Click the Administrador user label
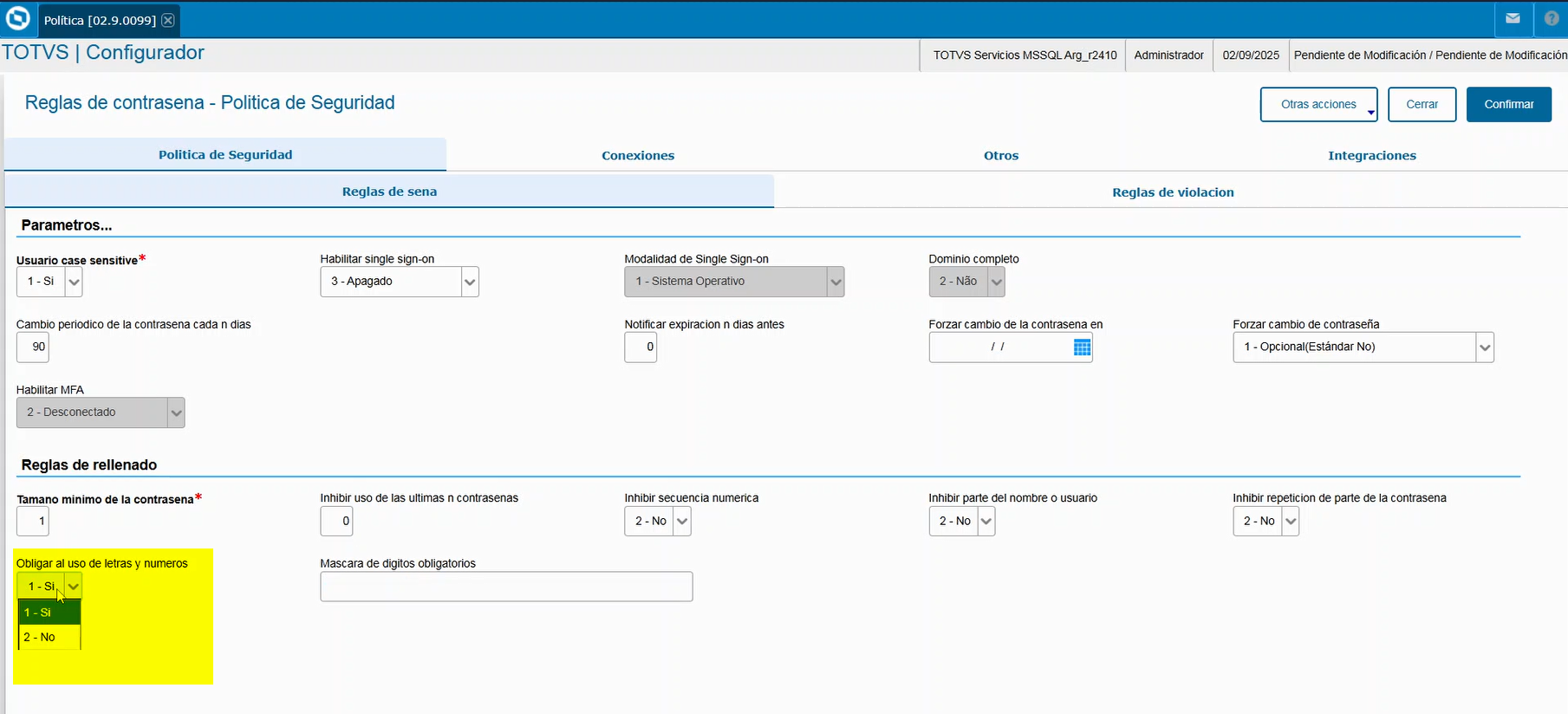 point(1168,55)
